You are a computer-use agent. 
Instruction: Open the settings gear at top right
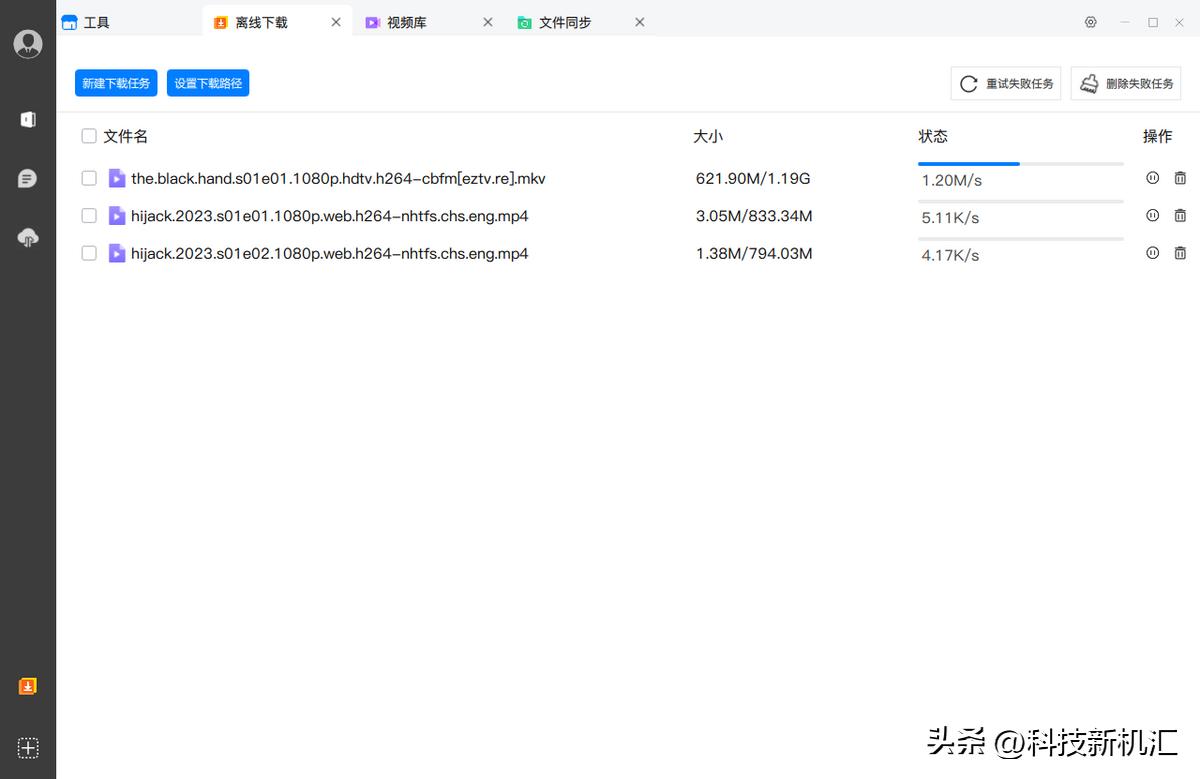1090,21
